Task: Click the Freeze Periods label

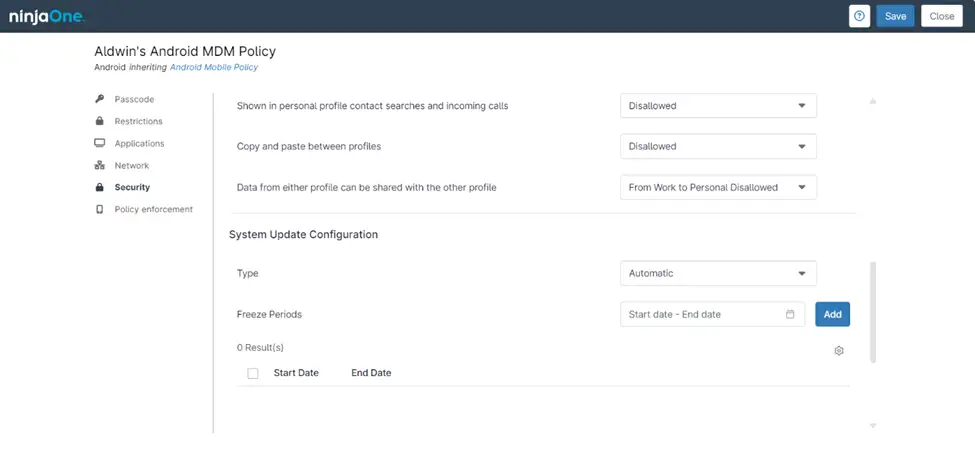Action: click(x=269, y=314)
